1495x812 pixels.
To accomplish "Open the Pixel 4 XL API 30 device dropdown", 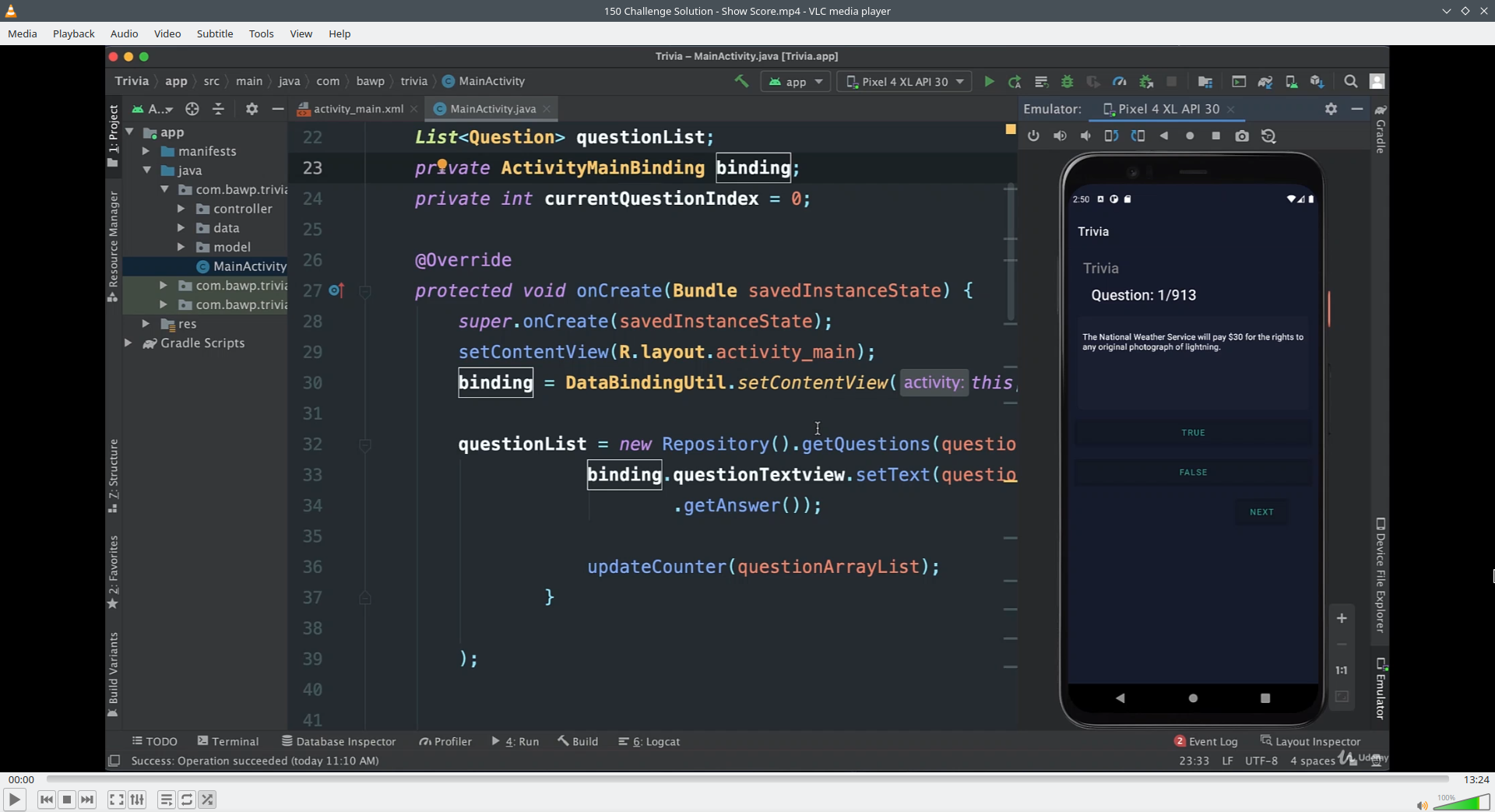I will 904,82.
